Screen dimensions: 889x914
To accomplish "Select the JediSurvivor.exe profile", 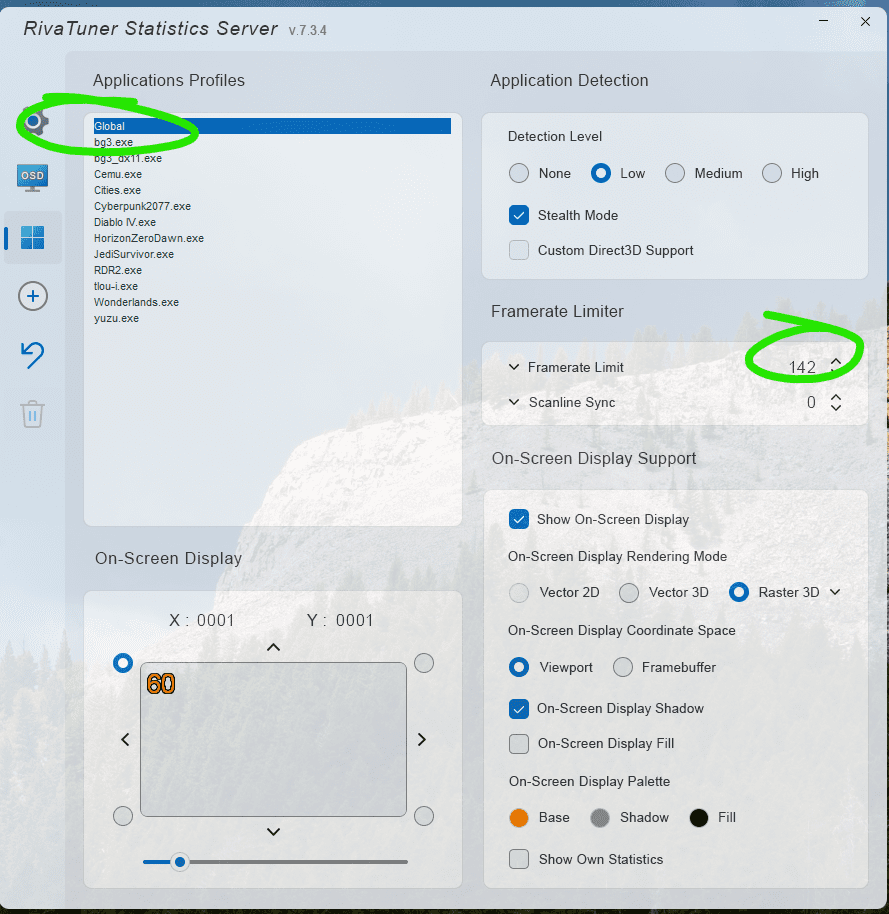I will coord(272,254).
